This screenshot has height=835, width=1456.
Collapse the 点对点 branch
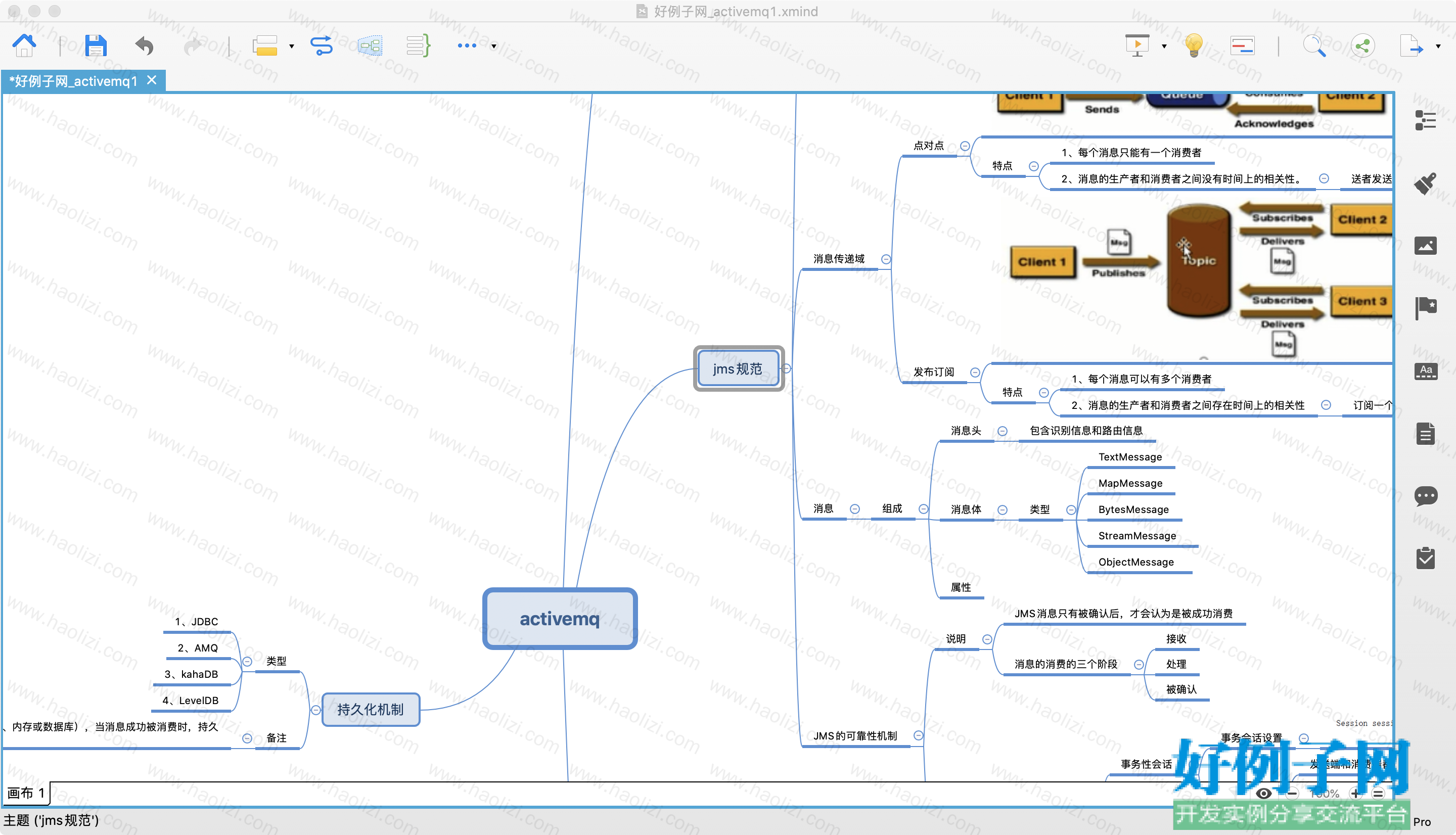[965, 146]
